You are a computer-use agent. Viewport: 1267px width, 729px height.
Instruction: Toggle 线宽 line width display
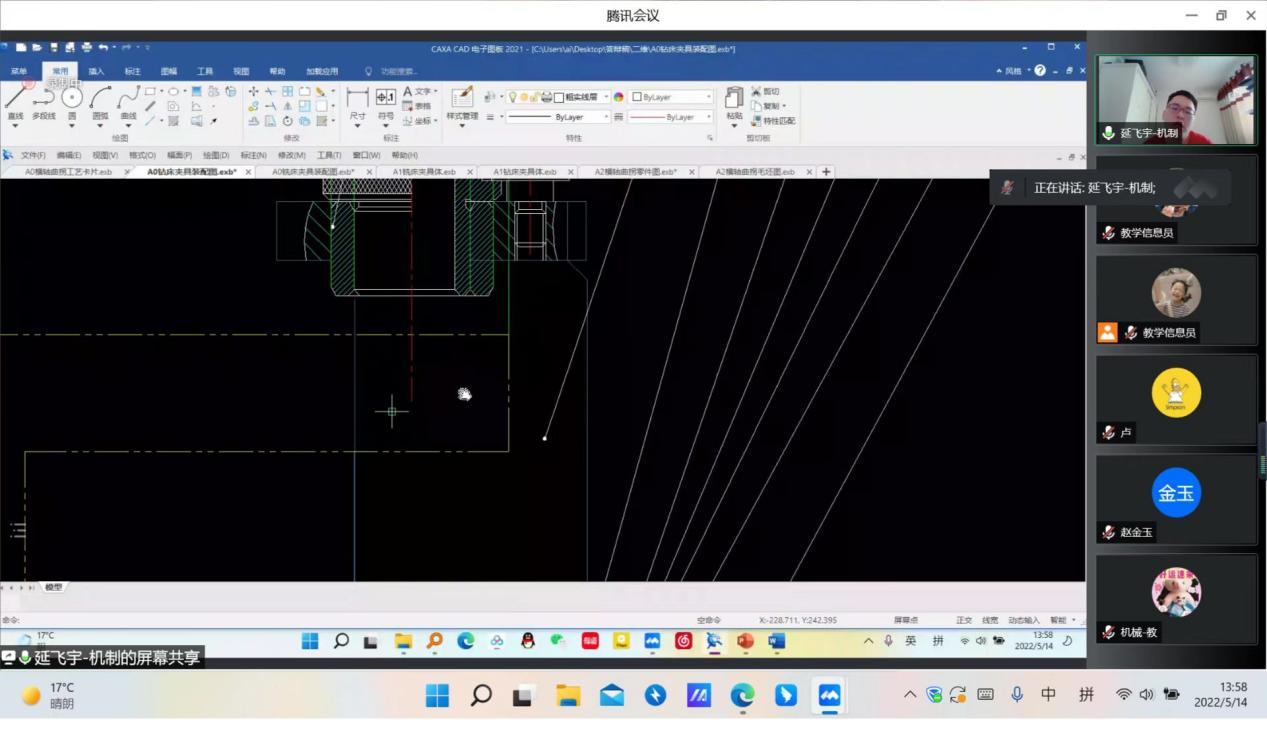[990, 620]
